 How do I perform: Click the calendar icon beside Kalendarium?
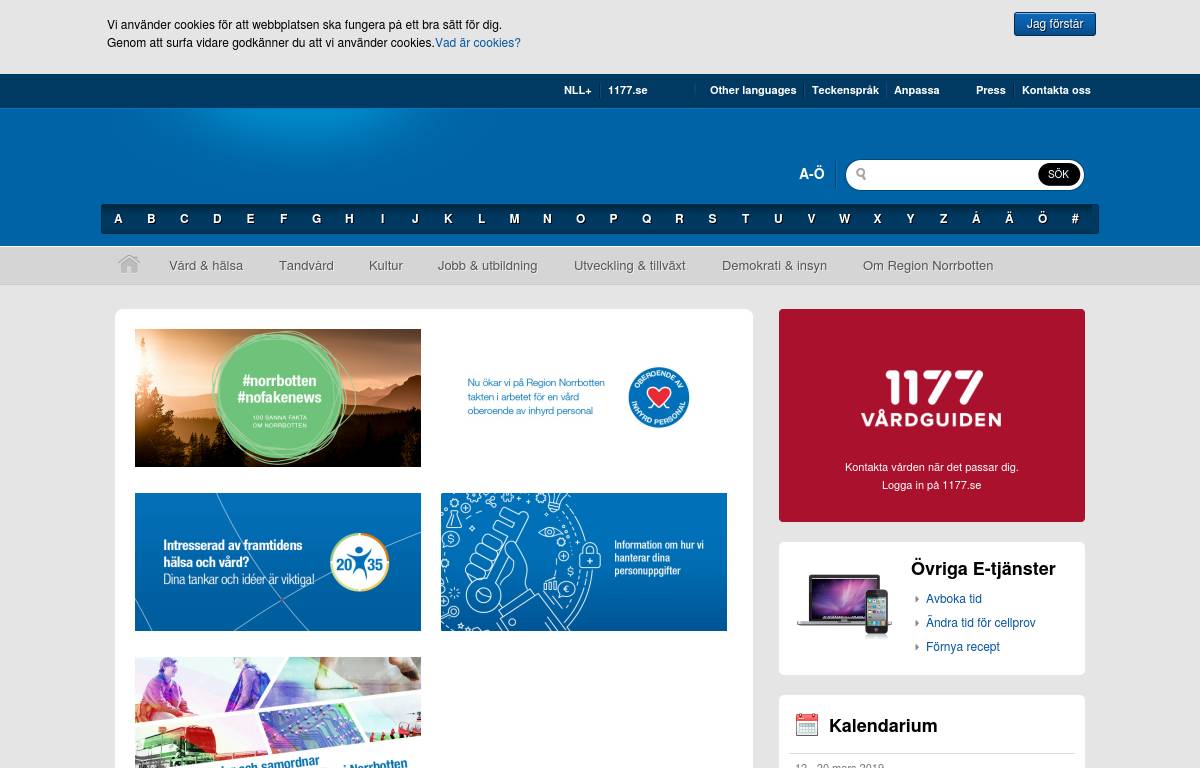[x=806, y=725]
